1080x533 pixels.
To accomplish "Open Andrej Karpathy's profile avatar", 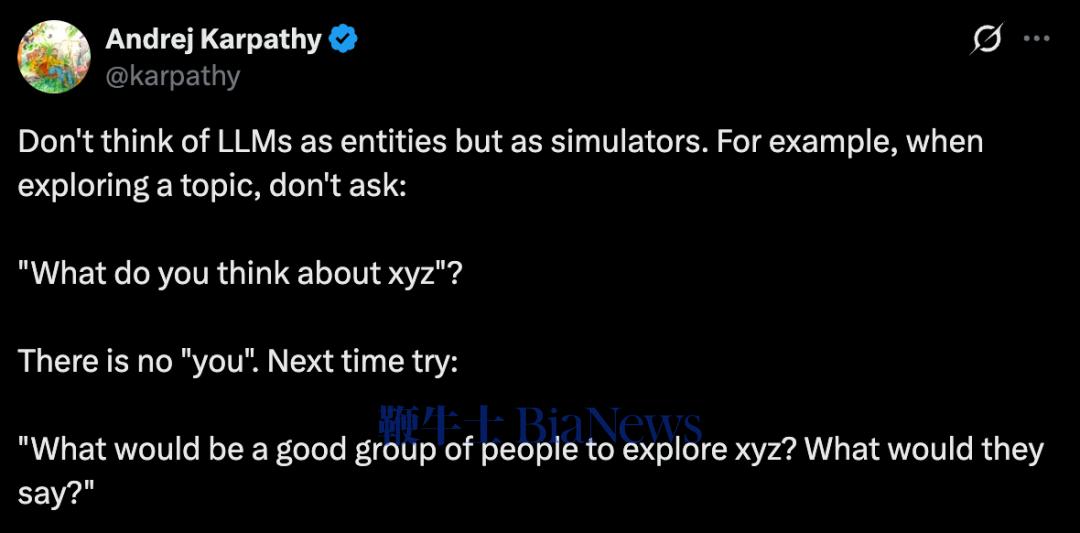I will tap(54, 57).
